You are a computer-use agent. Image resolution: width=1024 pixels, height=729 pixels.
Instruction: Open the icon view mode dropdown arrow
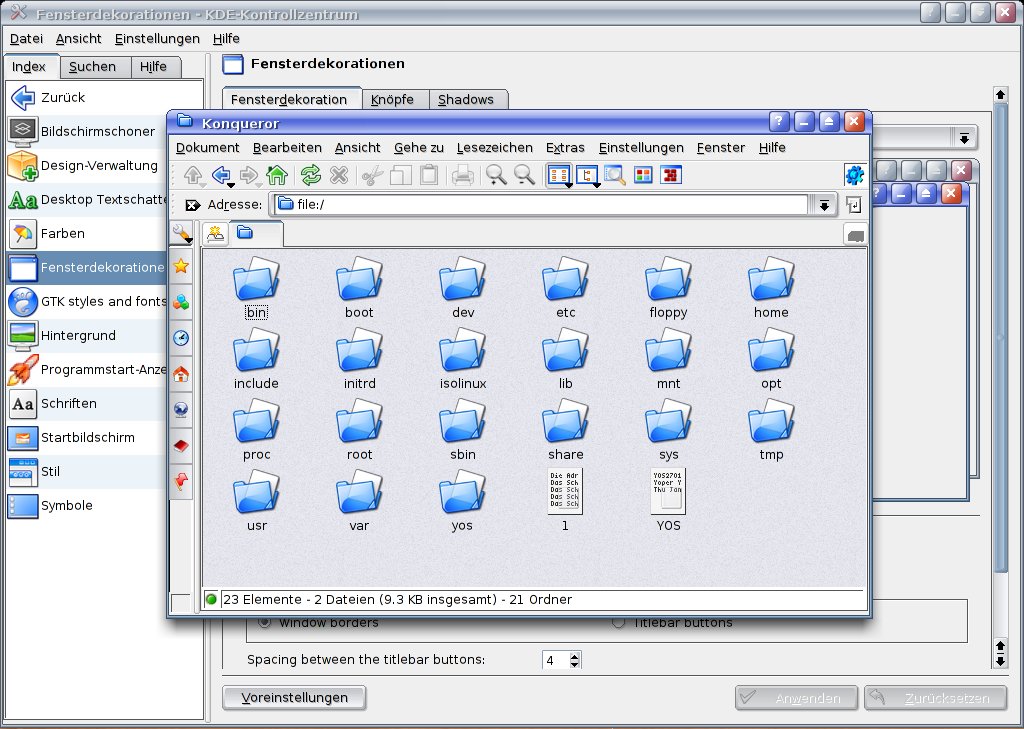click(569, 186)
